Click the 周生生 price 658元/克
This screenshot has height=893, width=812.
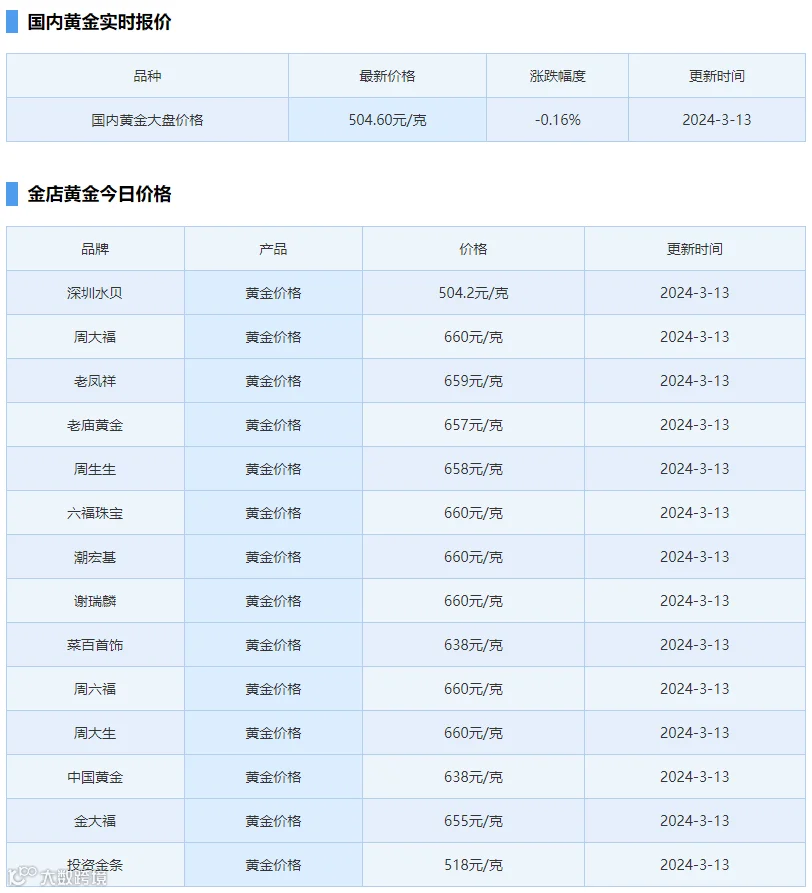tap(473, 469)
